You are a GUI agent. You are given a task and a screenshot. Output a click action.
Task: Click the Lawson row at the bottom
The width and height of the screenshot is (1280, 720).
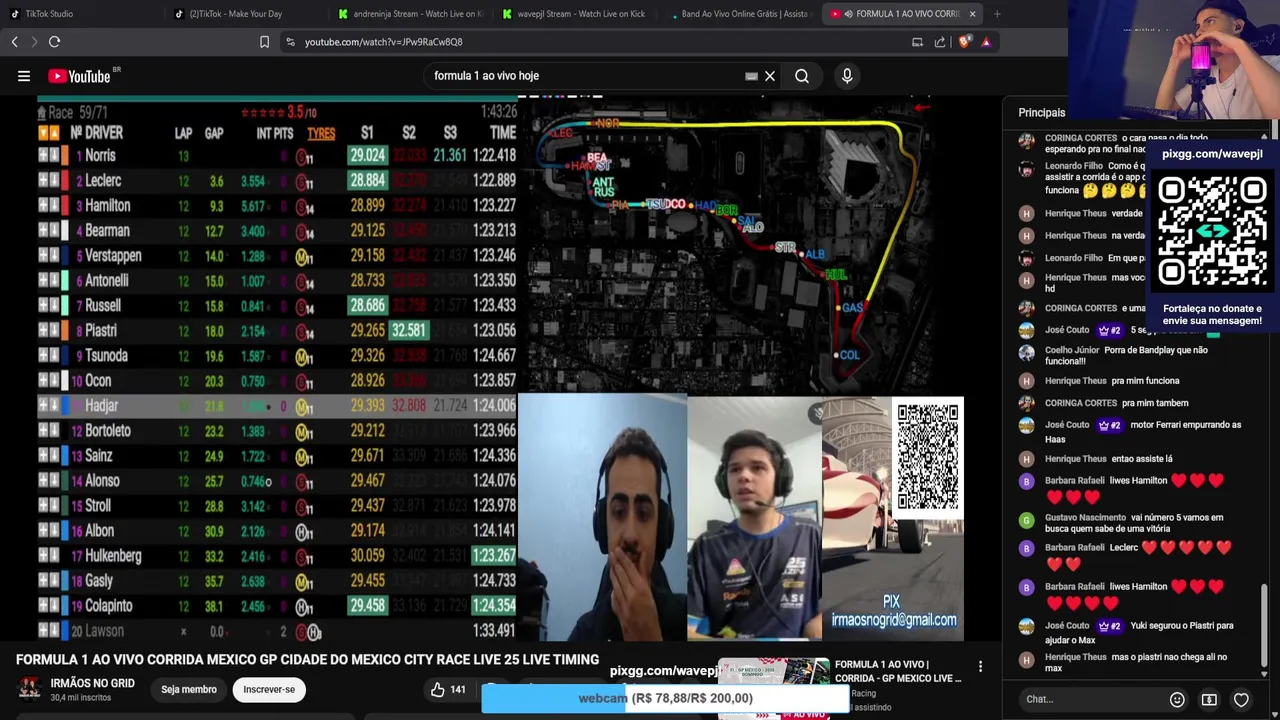click(277, 631)
